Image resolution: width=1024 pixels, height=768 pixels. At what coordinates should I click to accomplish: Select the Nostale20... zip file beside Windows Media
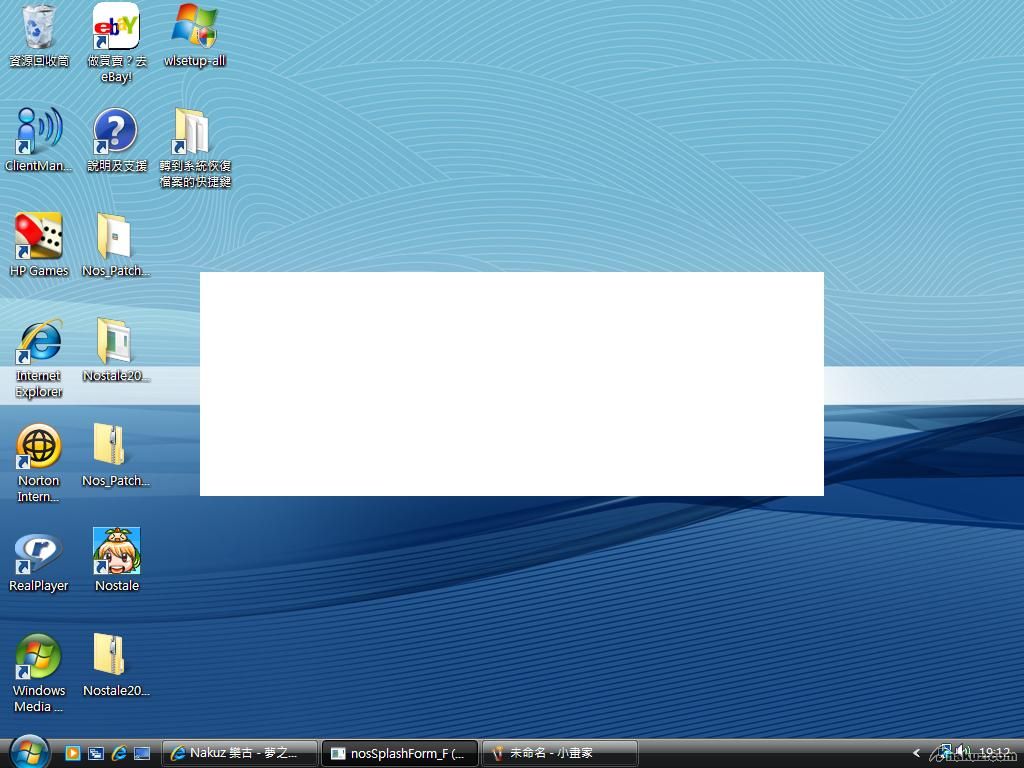click(116, 665)
